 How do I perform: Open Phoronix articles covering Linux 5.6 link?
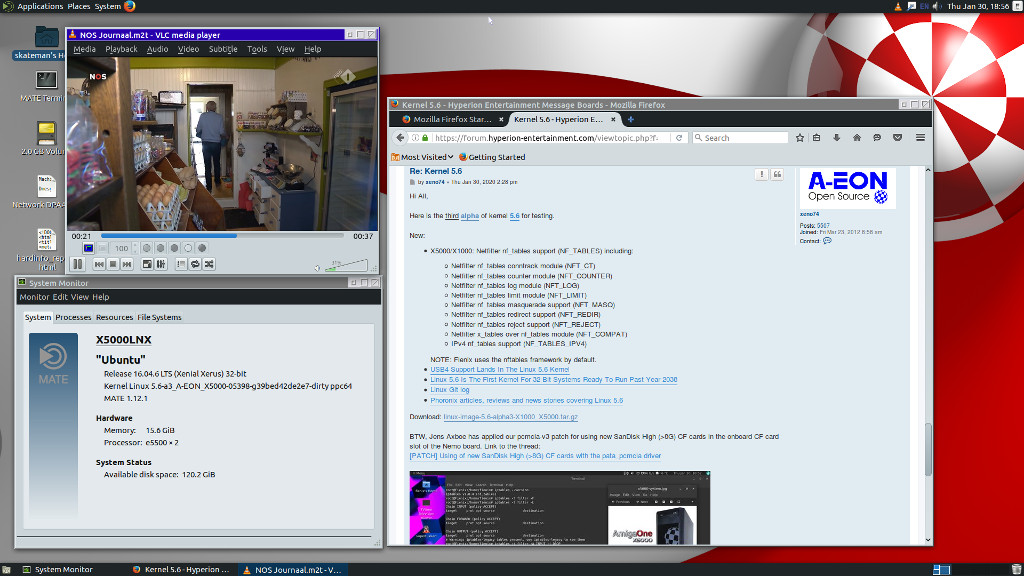click(x=527, y=400)
